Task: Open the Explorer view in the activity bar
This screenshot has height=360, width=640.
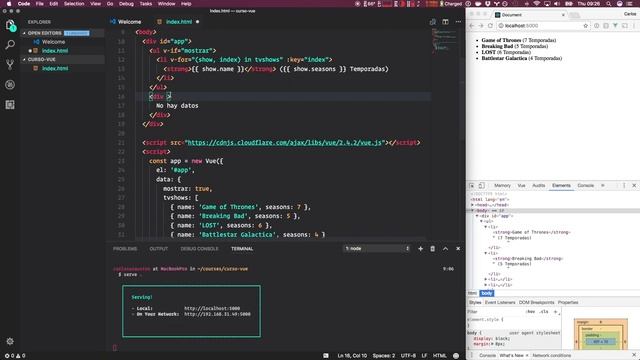Action: 10,25
